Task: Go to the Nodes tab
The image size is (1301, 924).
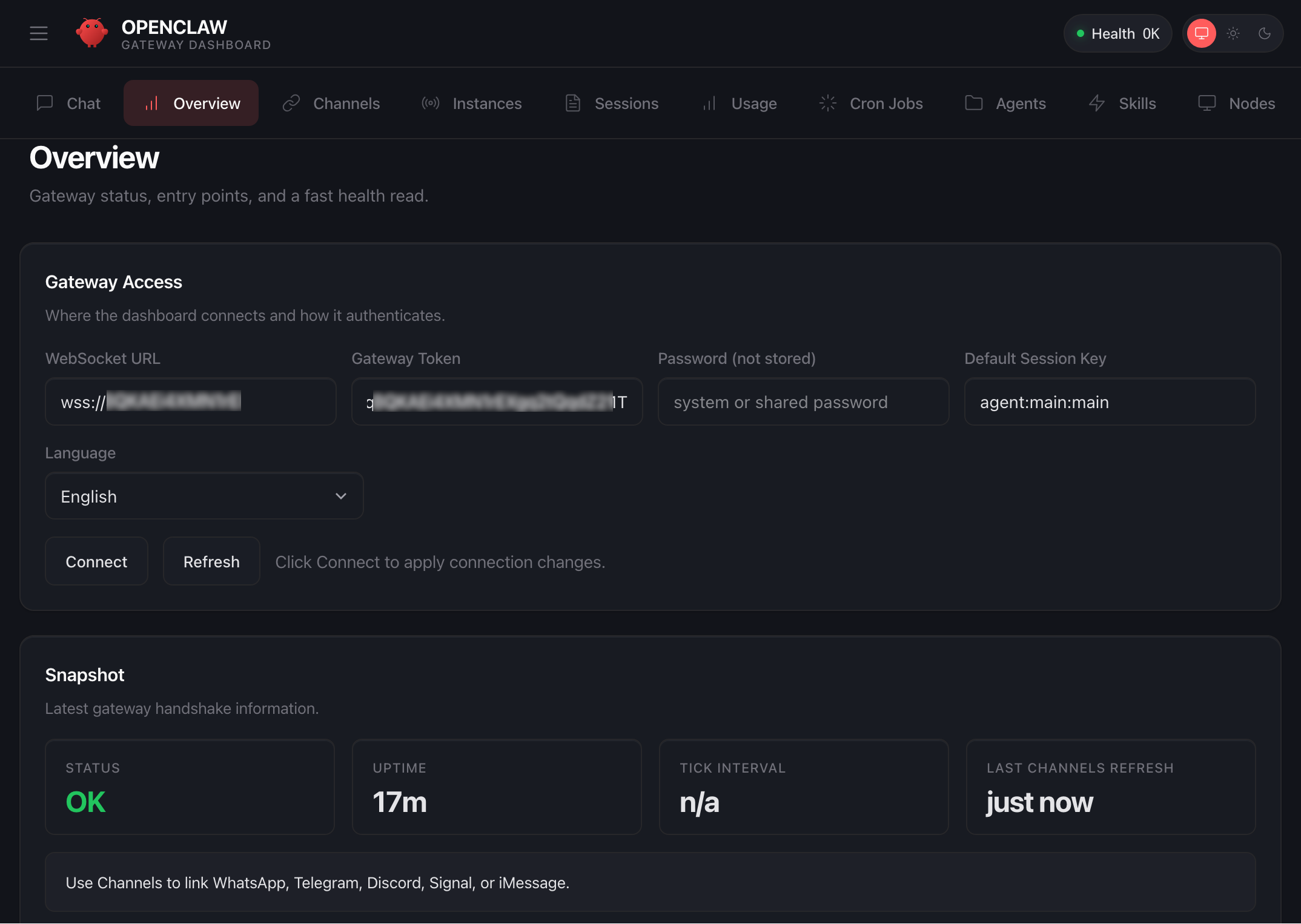Action: coord(1237,103)
